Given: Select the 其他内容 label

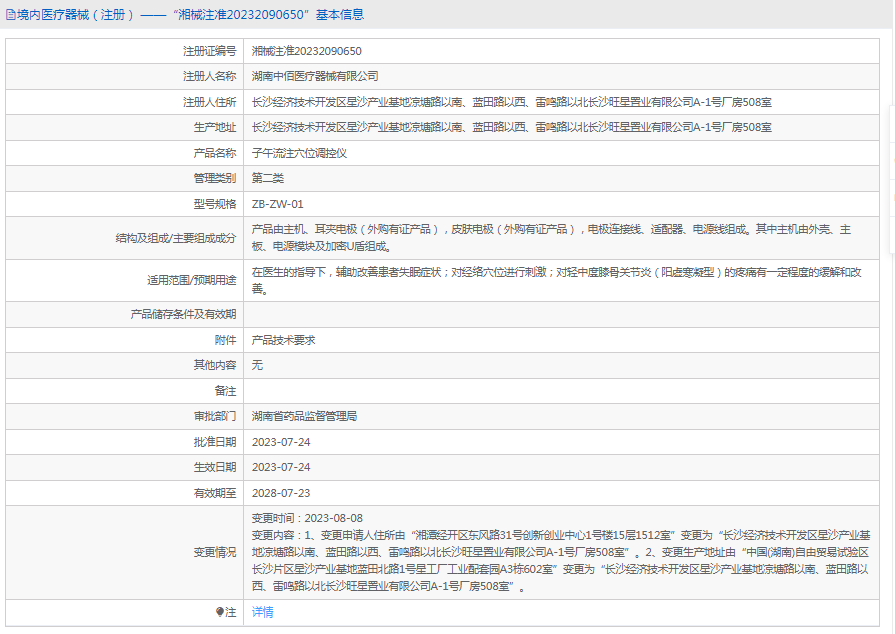Looking at the screenshot, I should click(x=215, y=365).
